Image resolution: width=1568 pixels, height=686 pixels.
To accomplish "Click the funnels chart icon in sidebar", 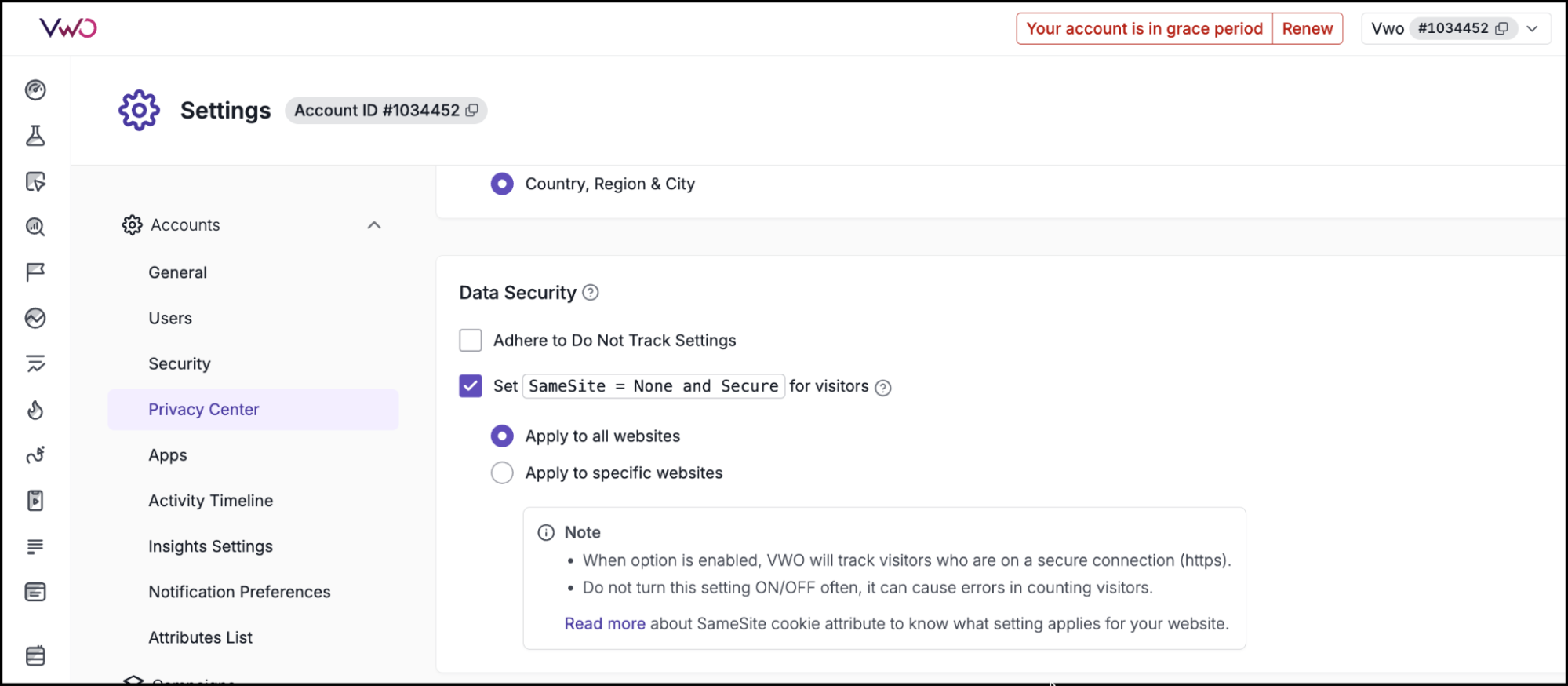I will coord(35,363).
